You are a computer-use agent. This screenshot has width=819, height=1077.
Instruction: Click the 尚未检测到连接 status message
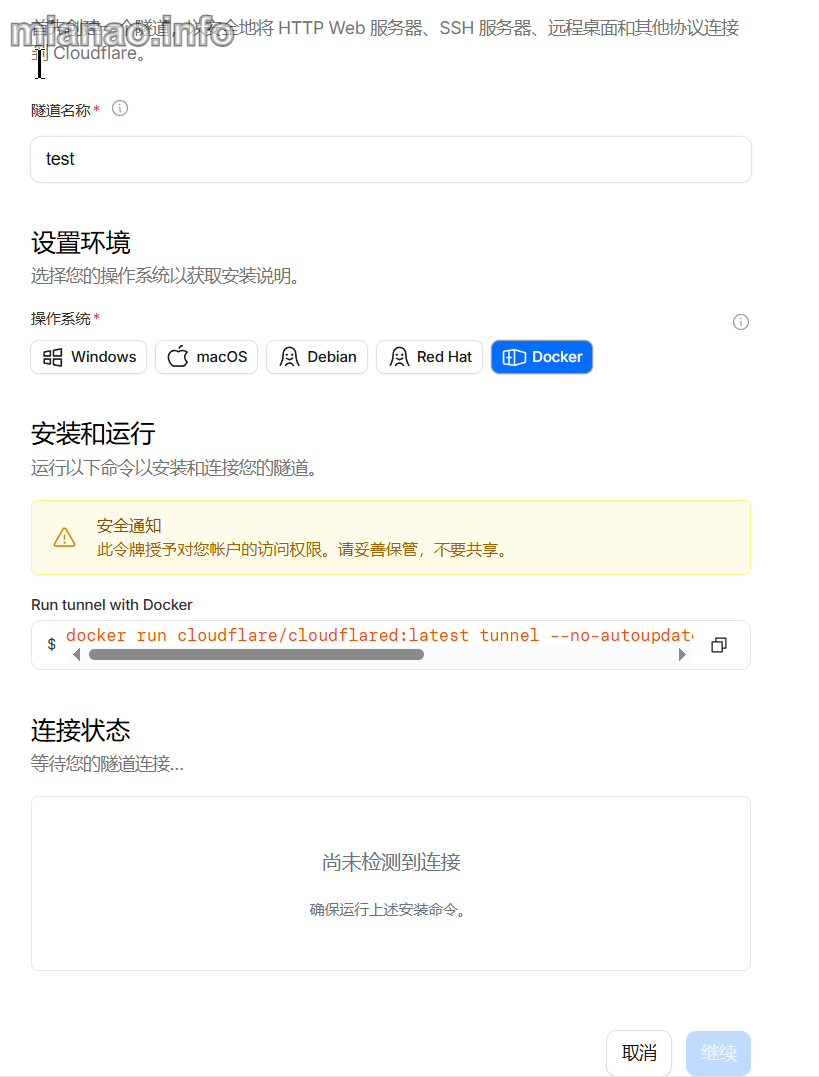coord(391,862)
